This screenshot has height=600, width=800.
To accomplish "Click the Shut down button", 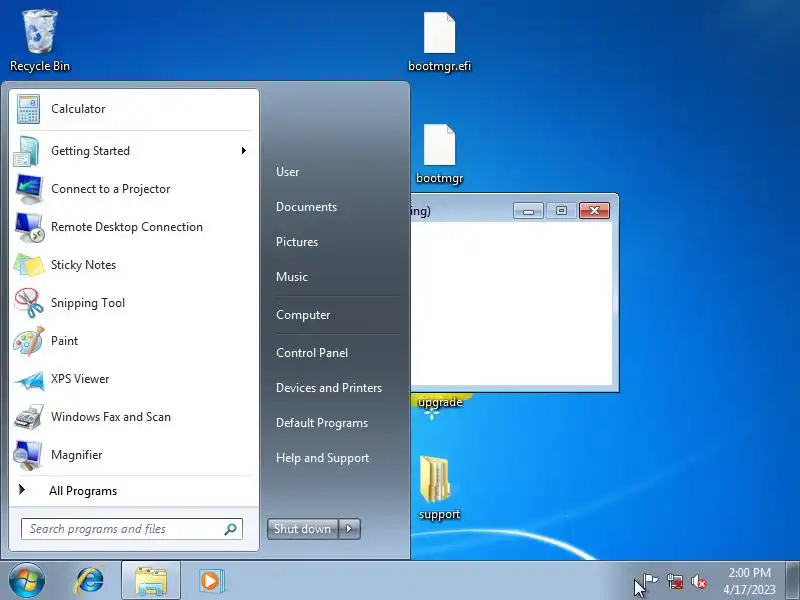I will [303, 529].
